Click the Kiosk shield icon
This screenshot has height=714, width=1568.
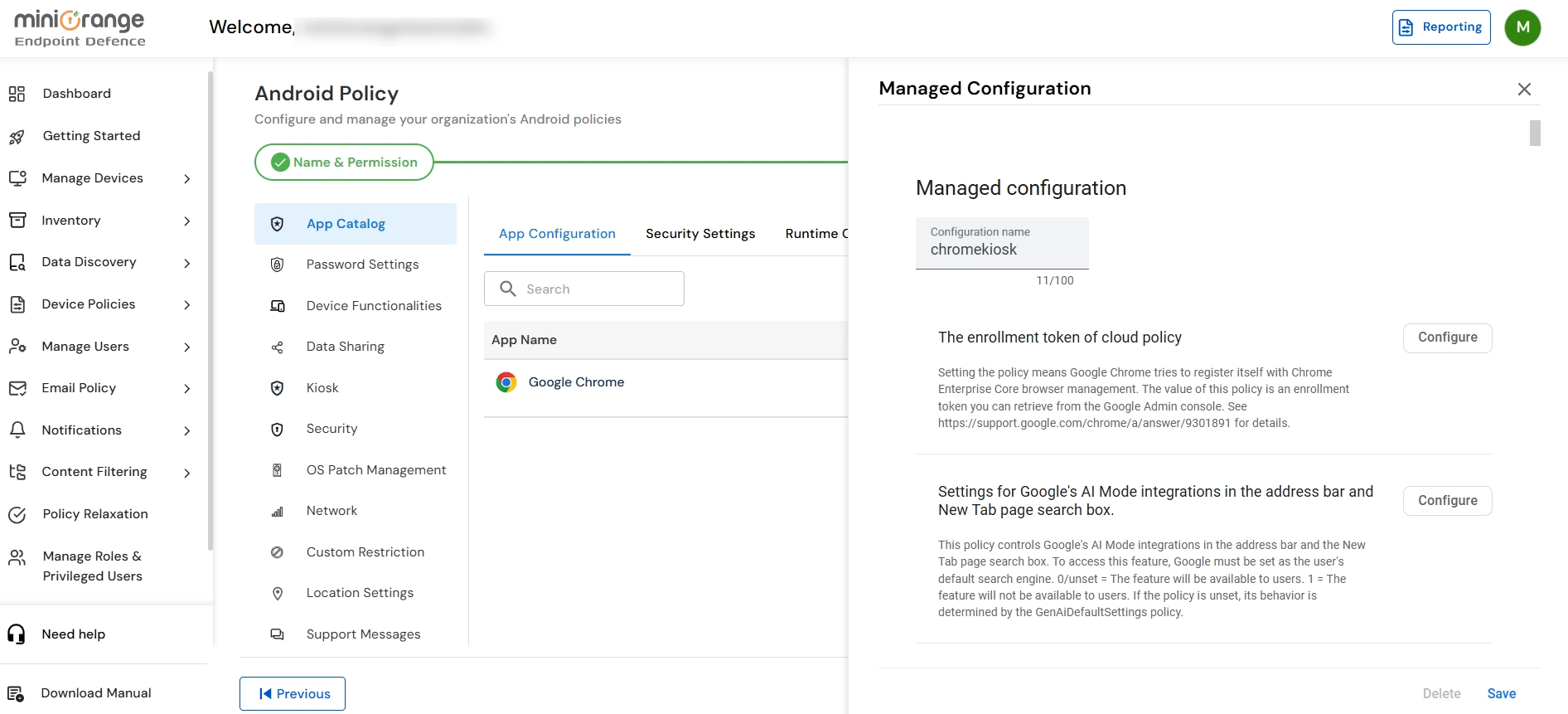click(x=278, y=388)
